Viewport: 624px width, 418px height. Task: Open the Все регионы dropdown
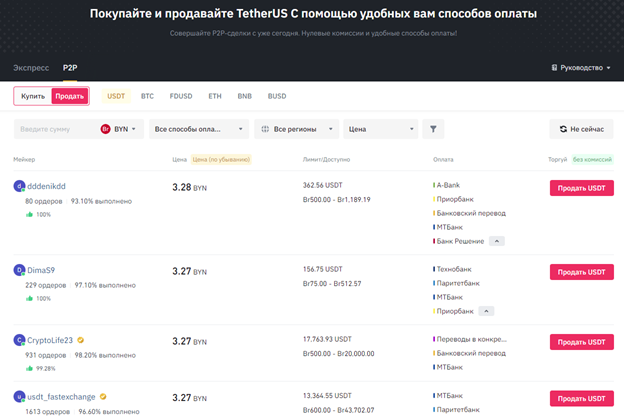[296, 129]
